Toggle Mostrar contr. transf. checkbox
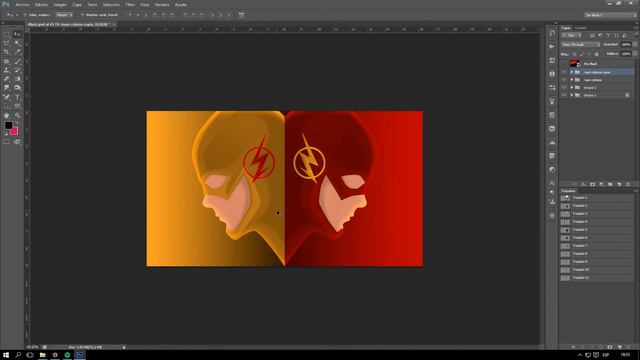The image size is (640, 360). tap(82, 15)
